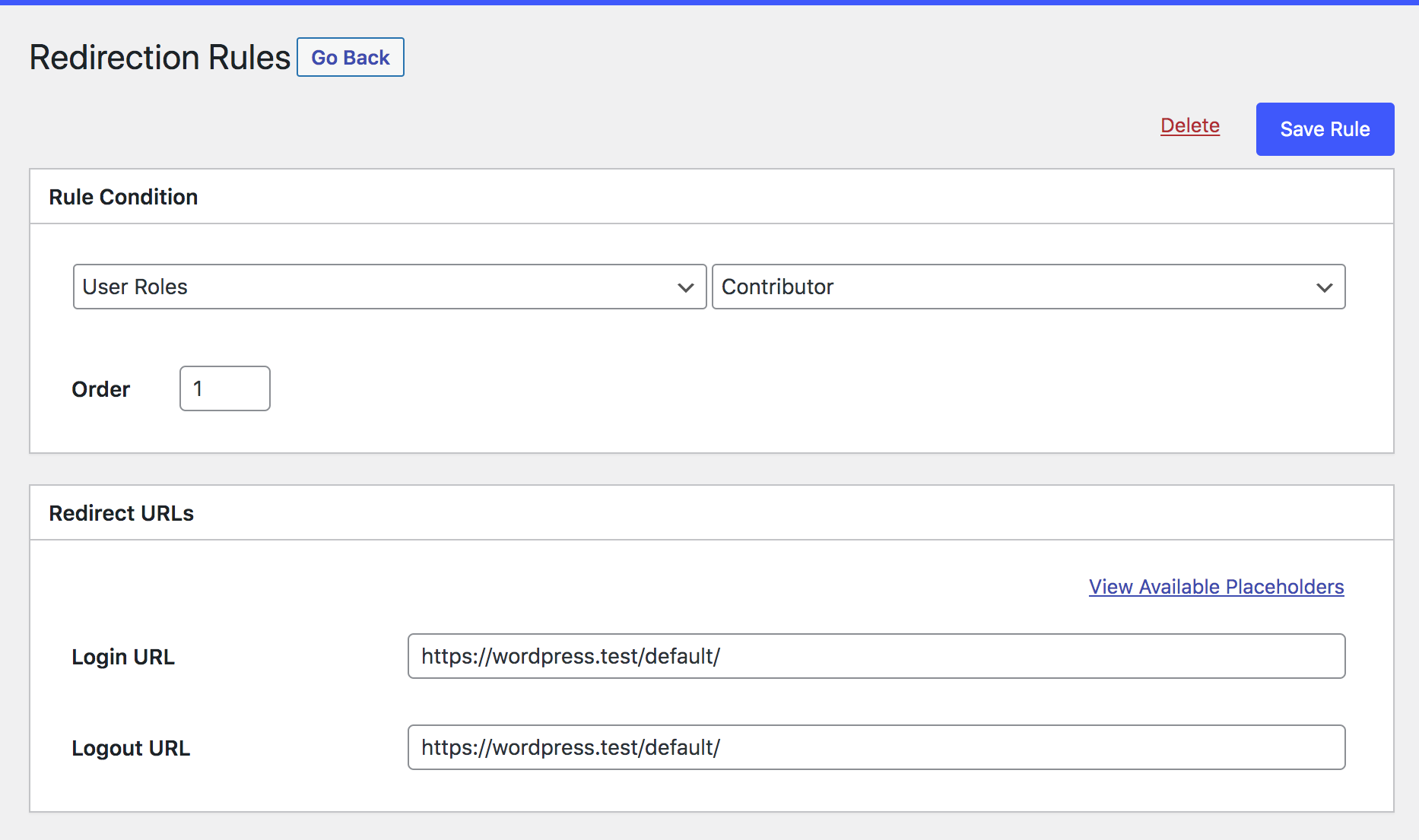
Task: Select the Logout URL text
Action: click(570, 747)
